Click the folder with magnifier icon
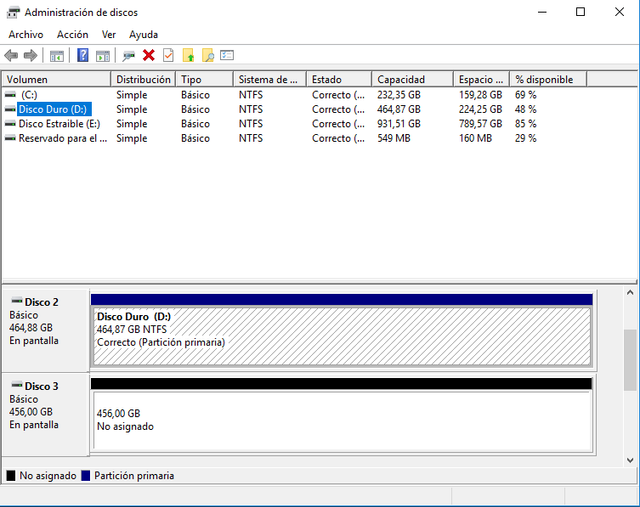 tap(208, 55)
